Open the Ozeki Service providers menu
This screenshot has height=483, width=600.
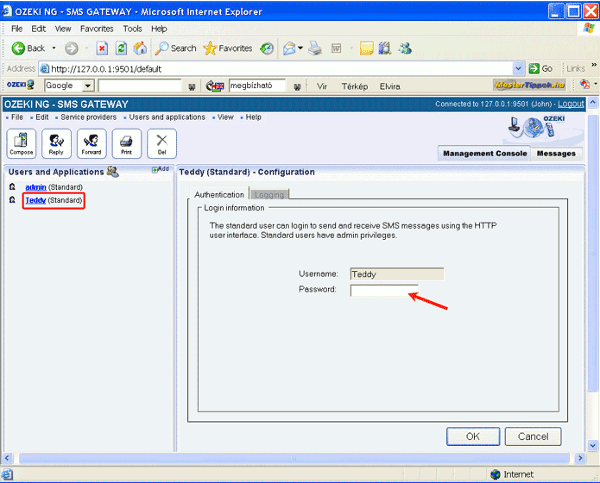click(88, 117)
